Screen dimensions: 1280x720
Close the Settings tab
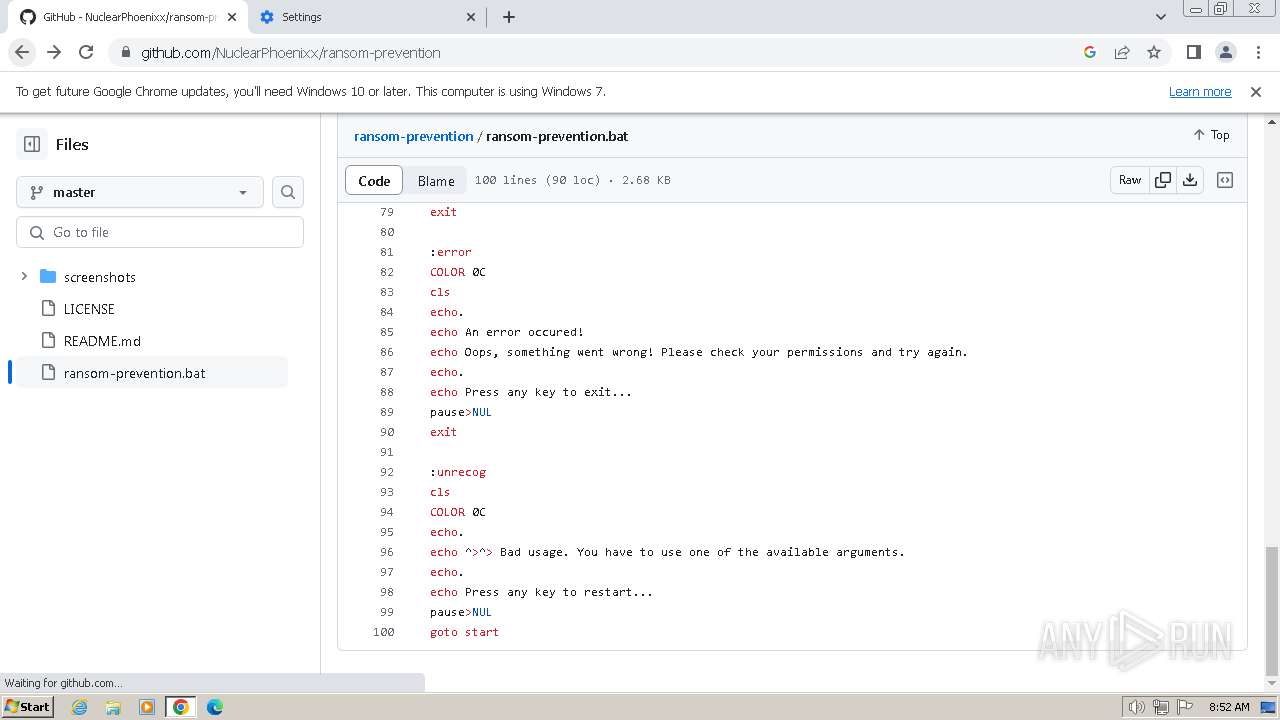(472, 17)
